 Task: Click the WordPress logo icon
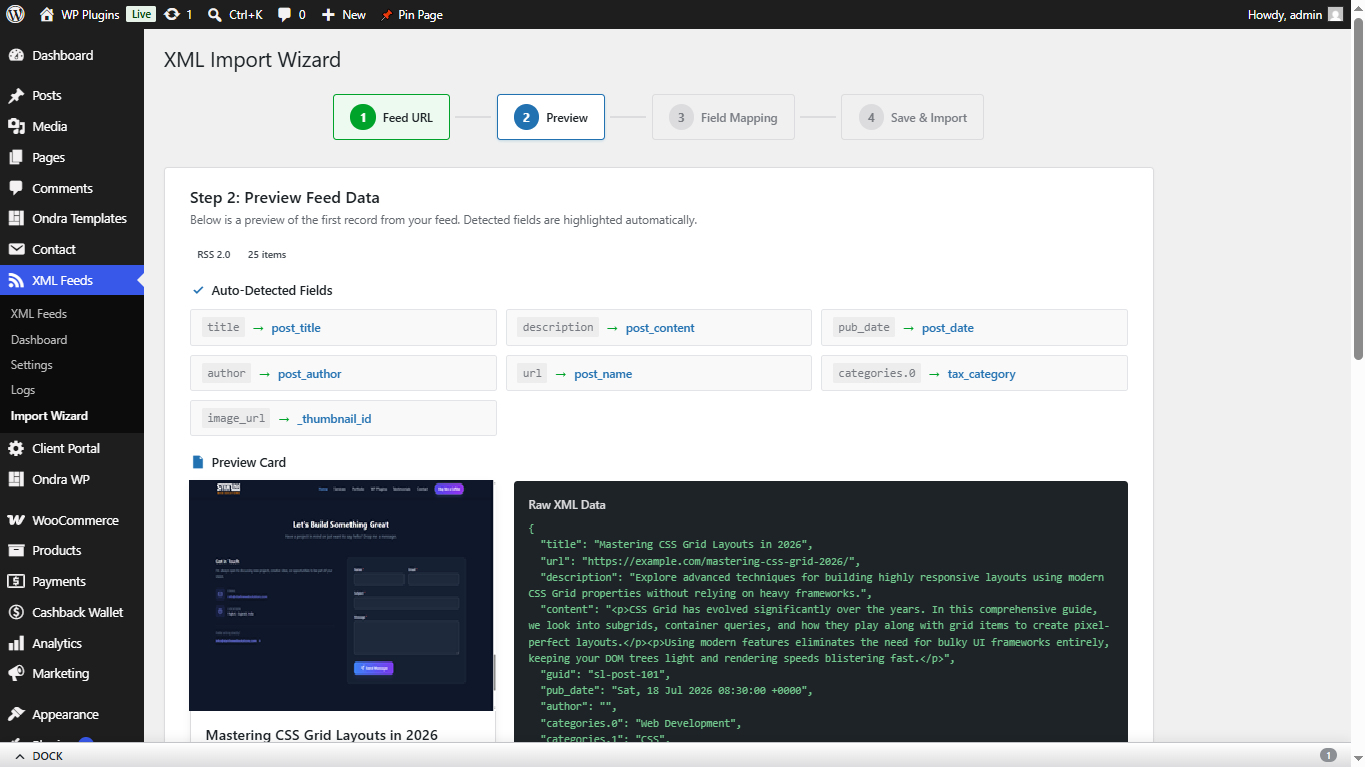tap(15, 14)
